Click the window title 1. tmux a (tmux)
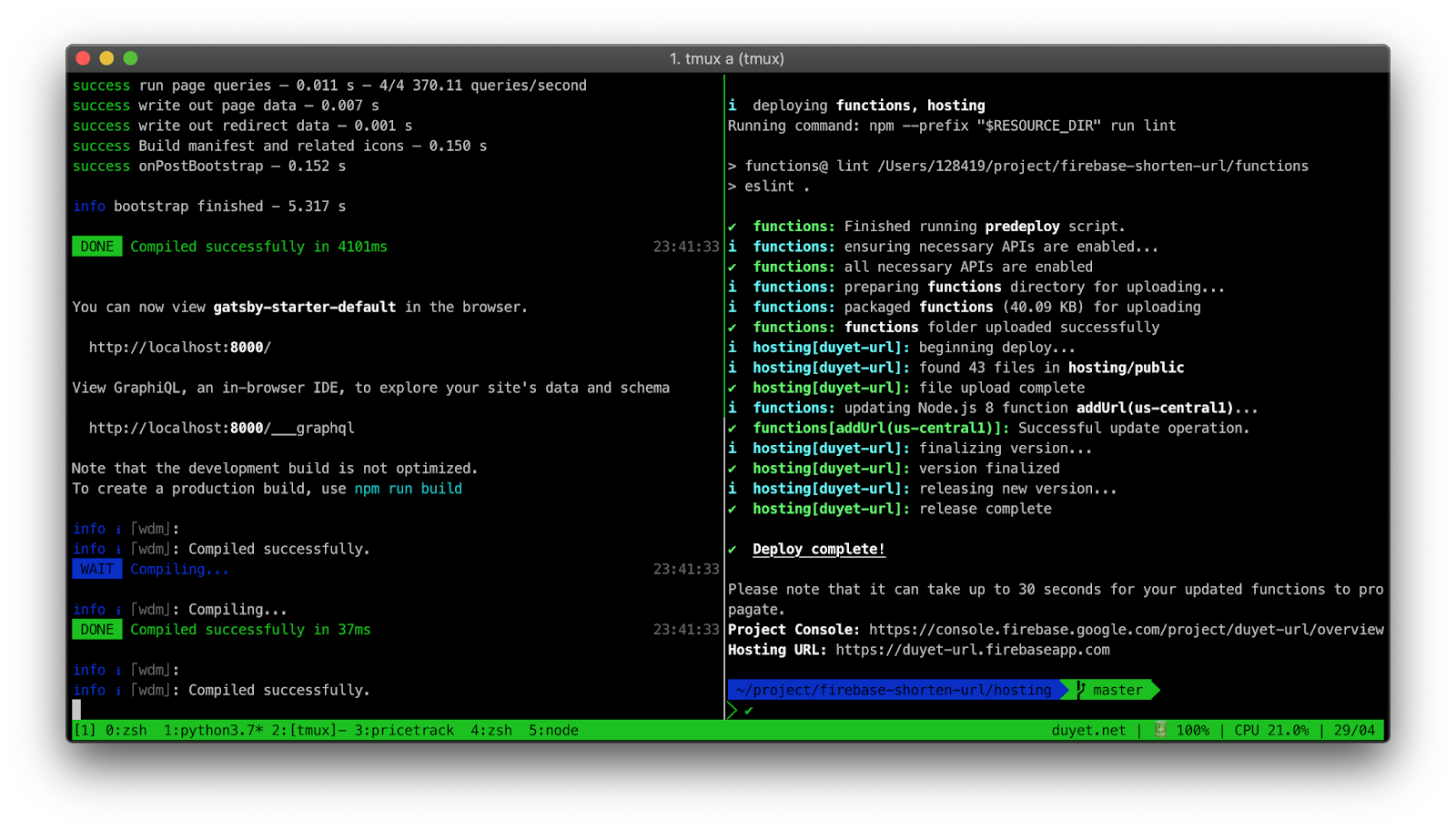Screen dimensions: 1456x830 click(x=727, y=58)
